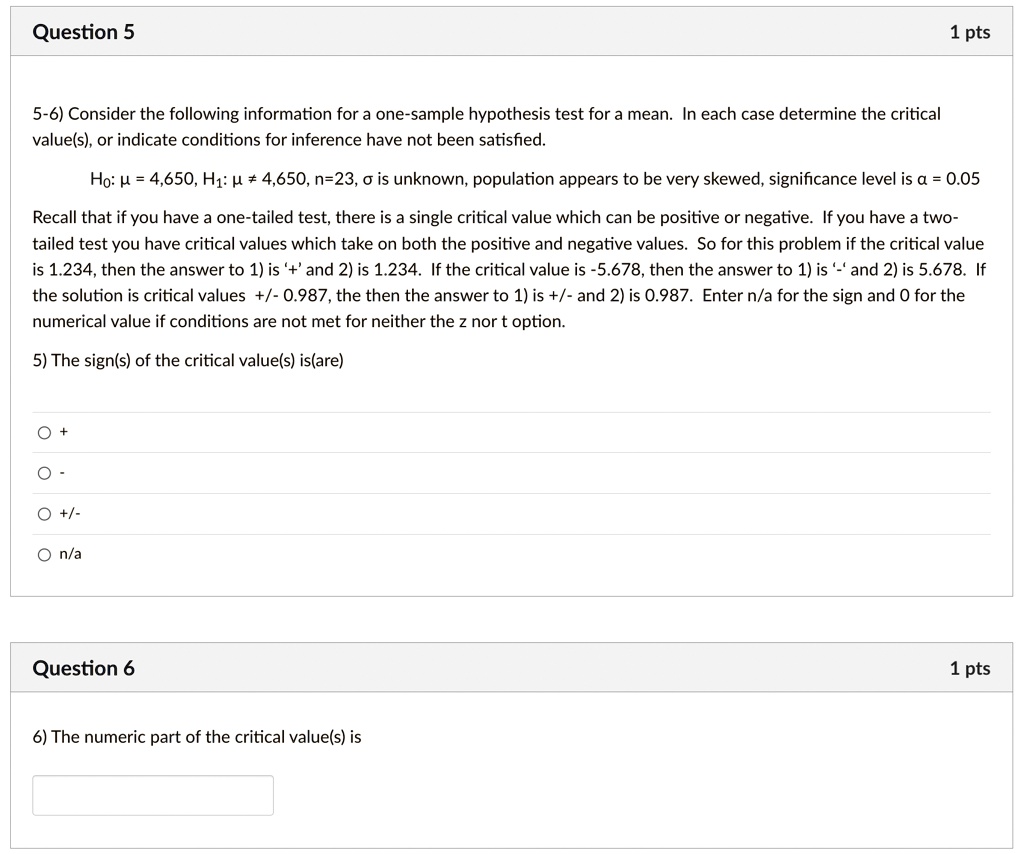Screen dimensions: 1024x854
Task: Click the numeric answer input field
Action: pos(152,794)
